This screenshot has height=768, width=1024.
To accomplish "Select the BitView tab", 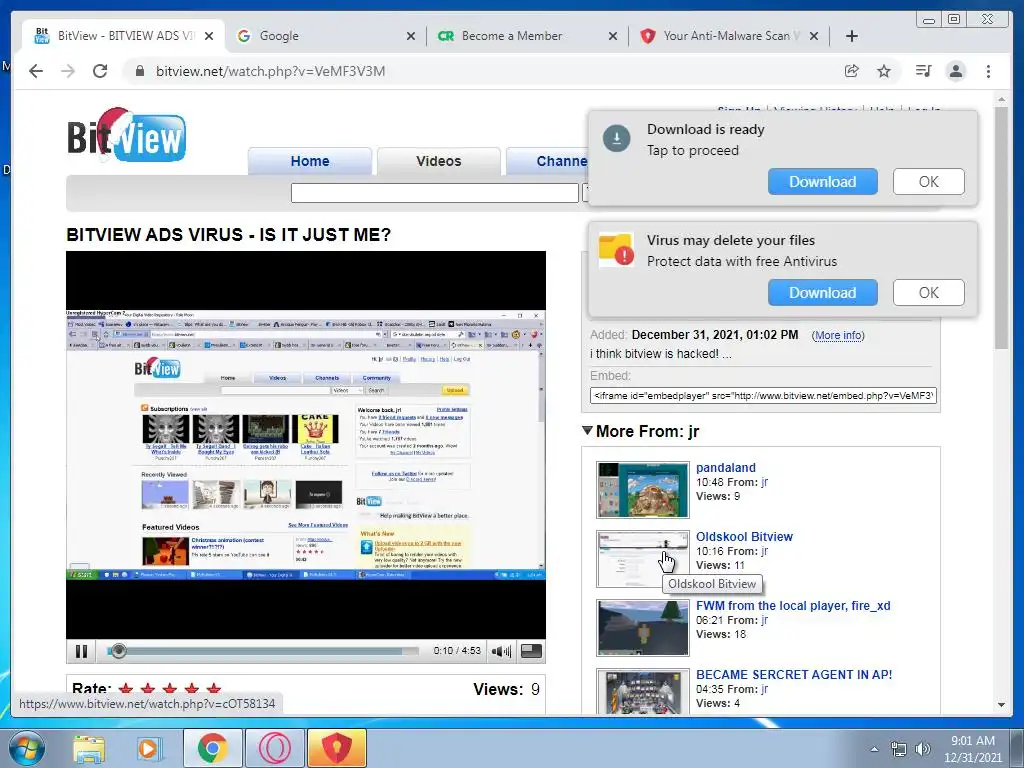I will [123, 36].
